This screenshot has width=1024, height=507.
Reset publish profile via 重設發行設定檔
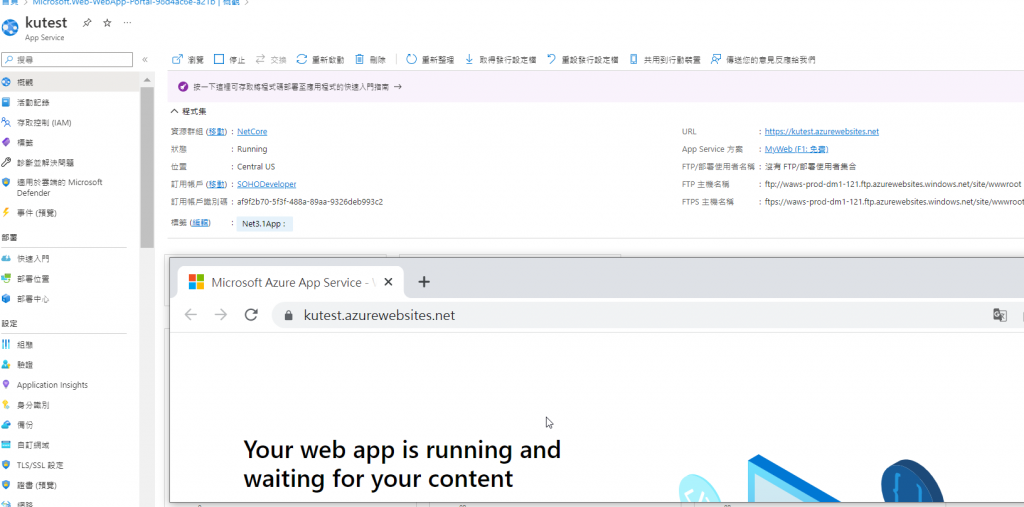point(583,59)
